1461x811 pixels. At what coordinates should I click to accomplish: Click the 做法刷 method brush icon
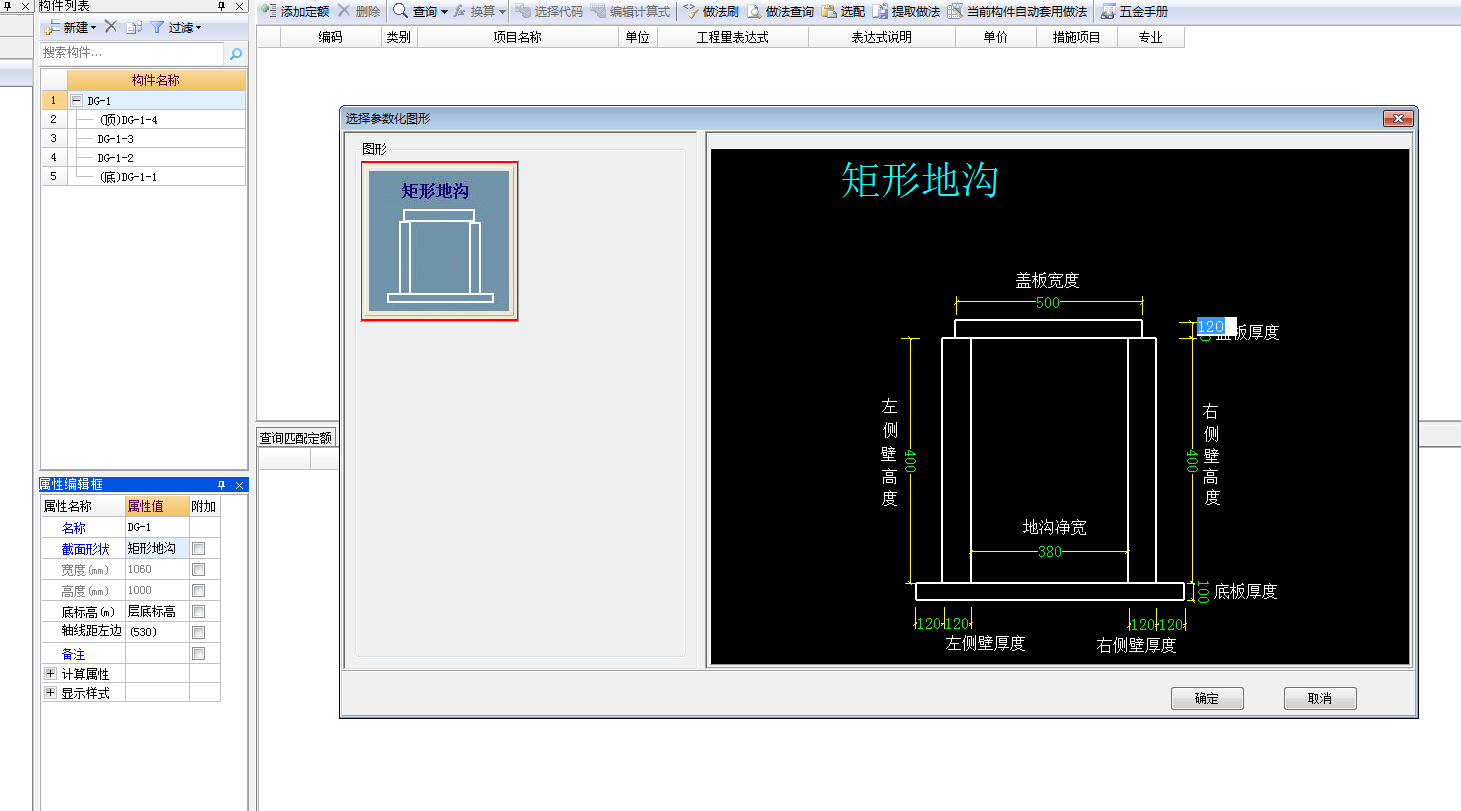click(690, 12)
